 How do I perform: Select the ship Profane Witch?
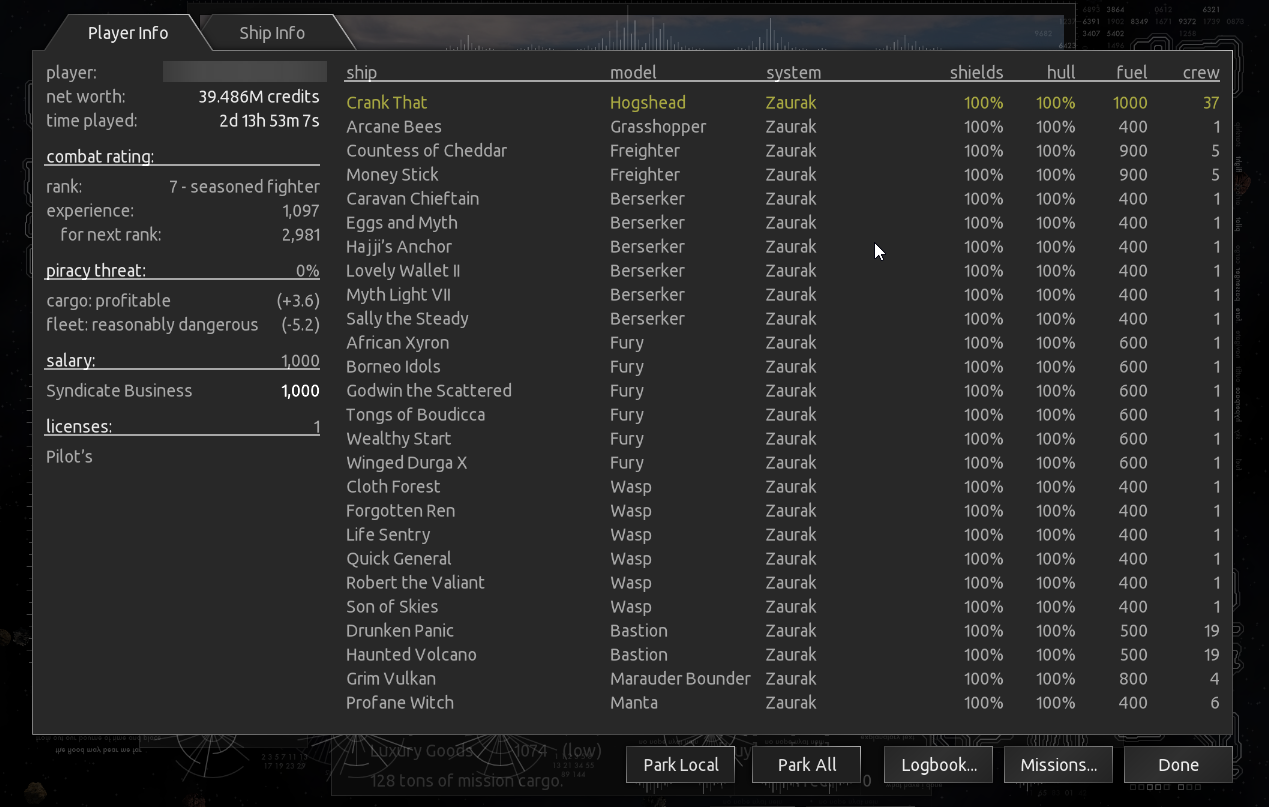783,703
